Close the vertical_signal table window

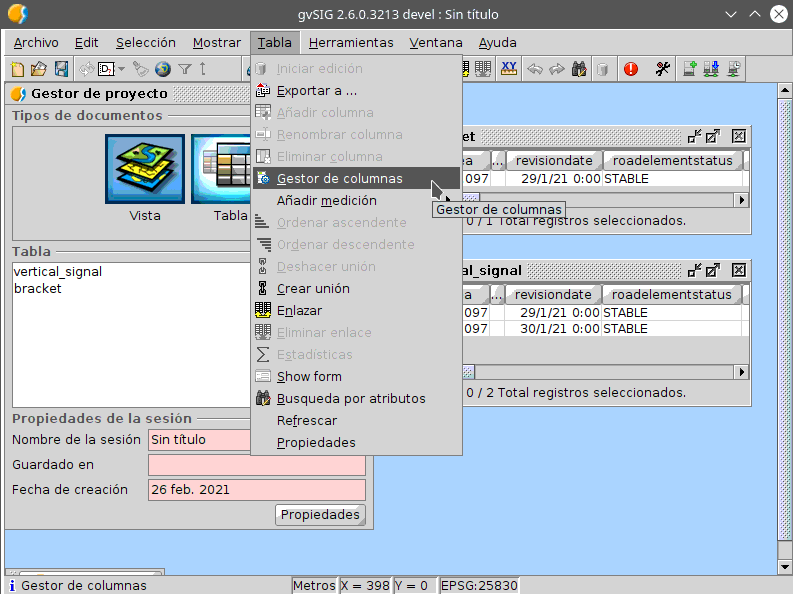[x=739, y=270]
